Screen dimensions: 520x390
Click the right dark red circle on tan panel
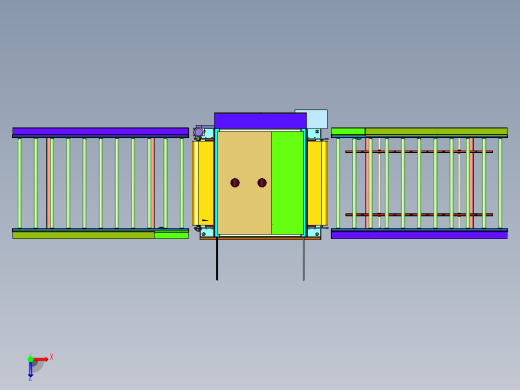click(262, 183)
